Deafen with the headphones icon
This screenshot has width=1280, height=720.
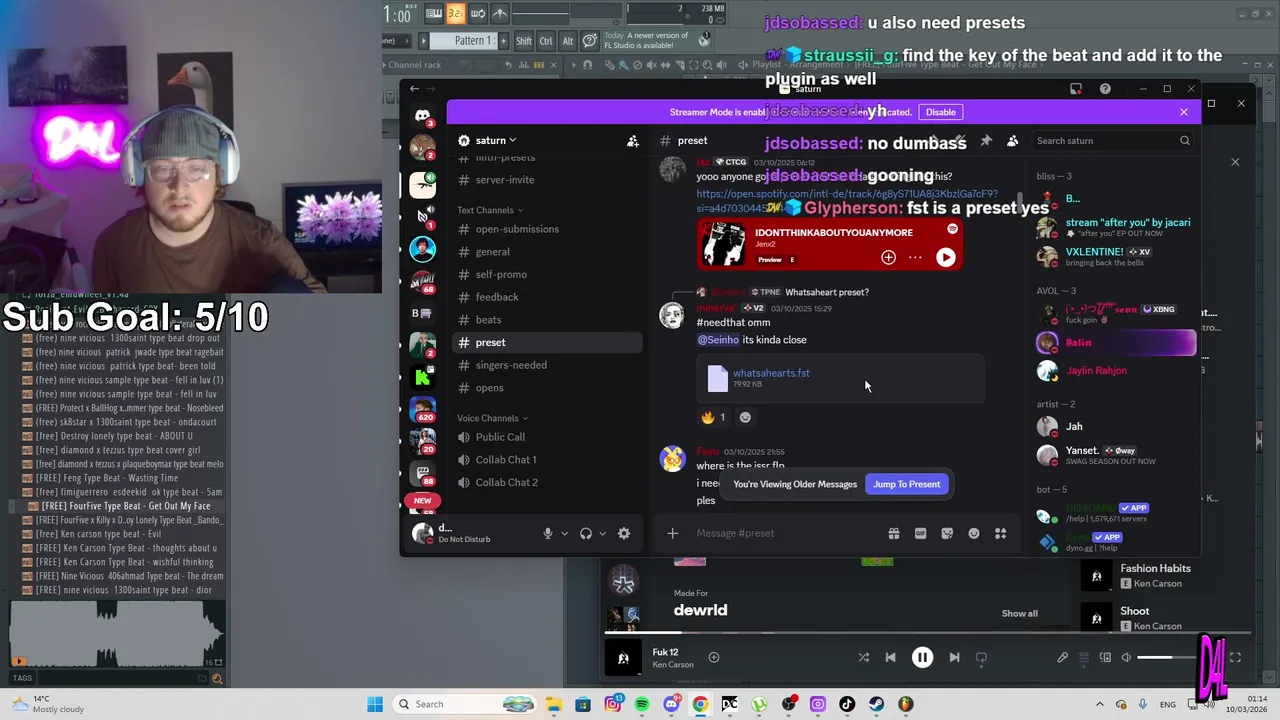click(x=586, y=534)
